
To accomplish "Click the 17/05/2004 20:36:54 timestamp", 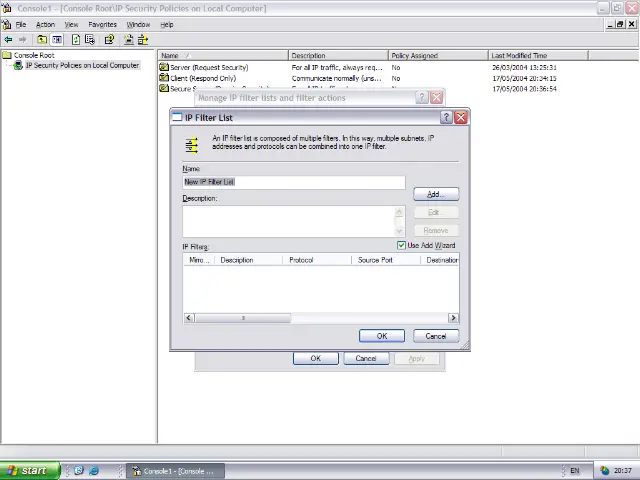I will 524,89.
